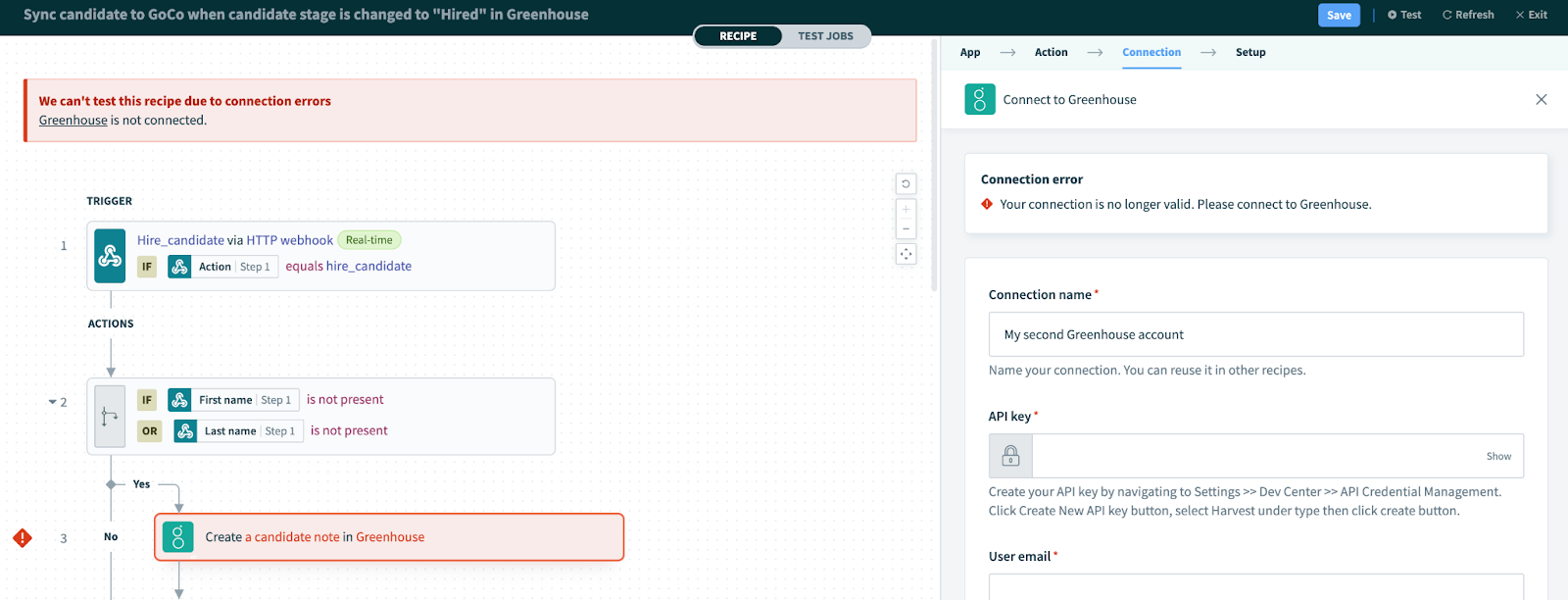The width and height of the screenshot is (1568, 600).
Task: Click the IF label in trigger condition
Action: (147, 267)
